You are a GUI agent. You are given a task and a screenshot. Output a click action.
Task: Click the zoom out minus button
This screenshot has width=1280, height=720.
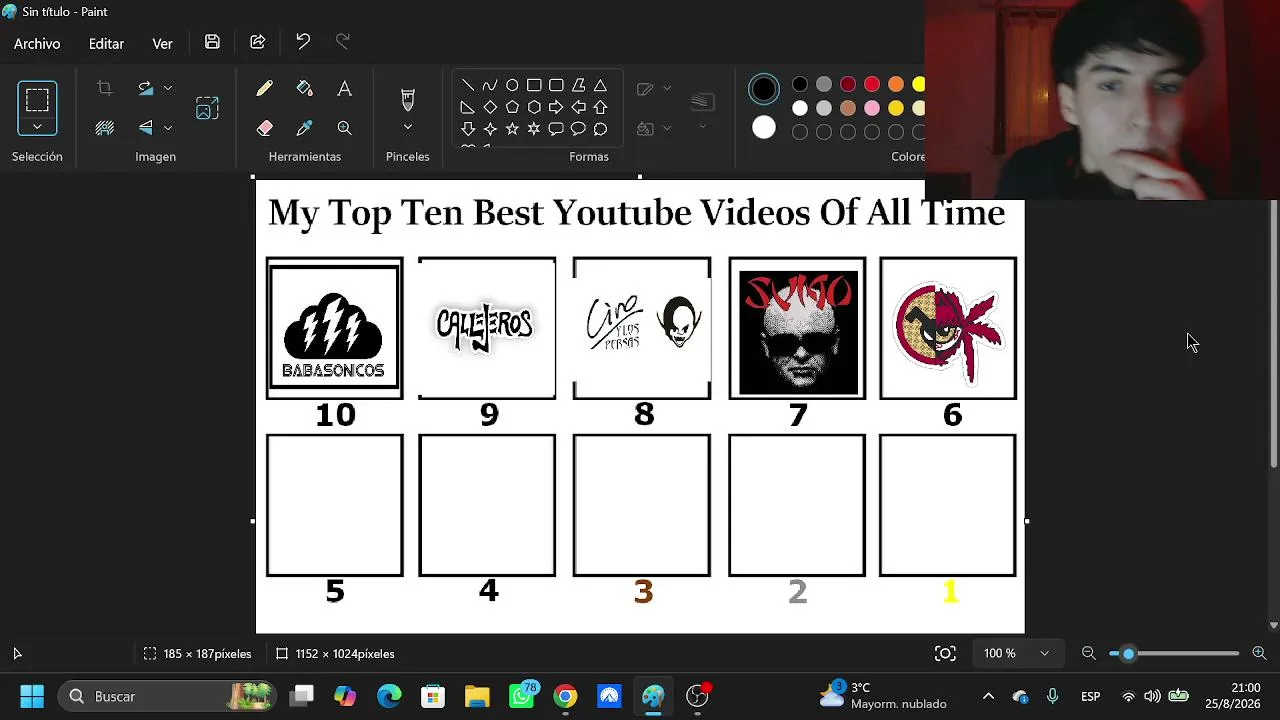coord(1088,653)
